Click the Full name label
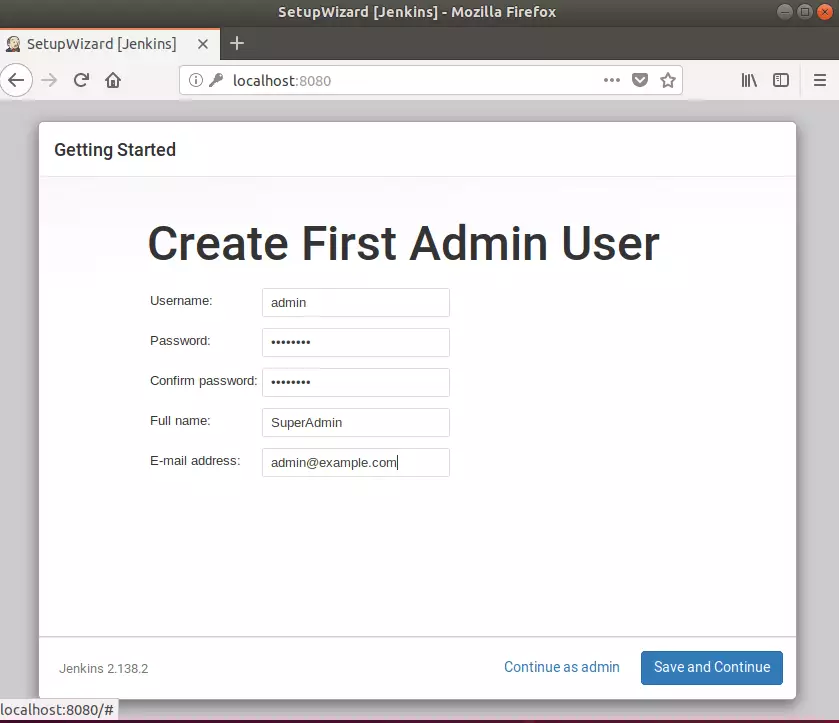Viewport: 839px width, 723px height. pos(180,421)
